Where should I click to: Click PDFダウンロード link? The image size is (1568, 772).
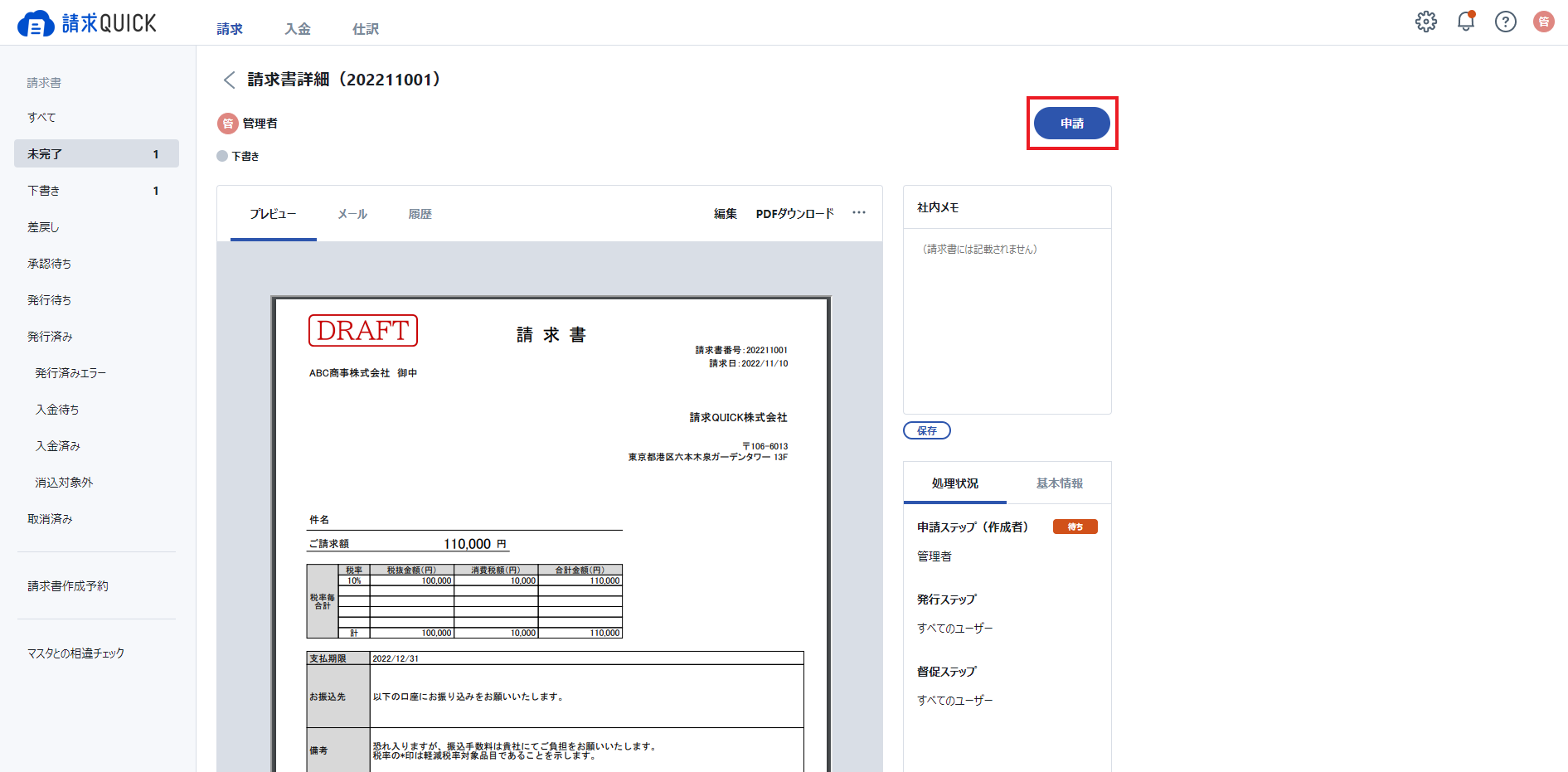[794, 214]
